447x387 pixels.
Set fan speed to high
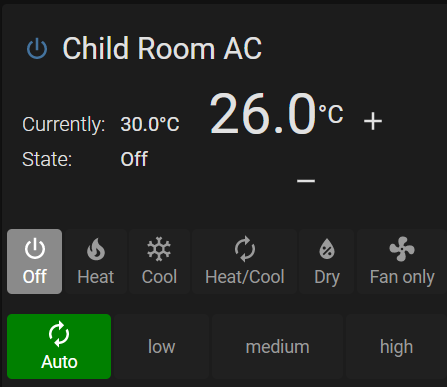coord(396,346)
